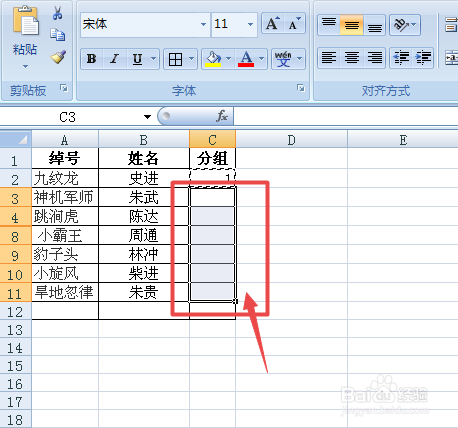This screenshot has height=428, width=458.
Task: Apply red font color
Action: [246, 59]
